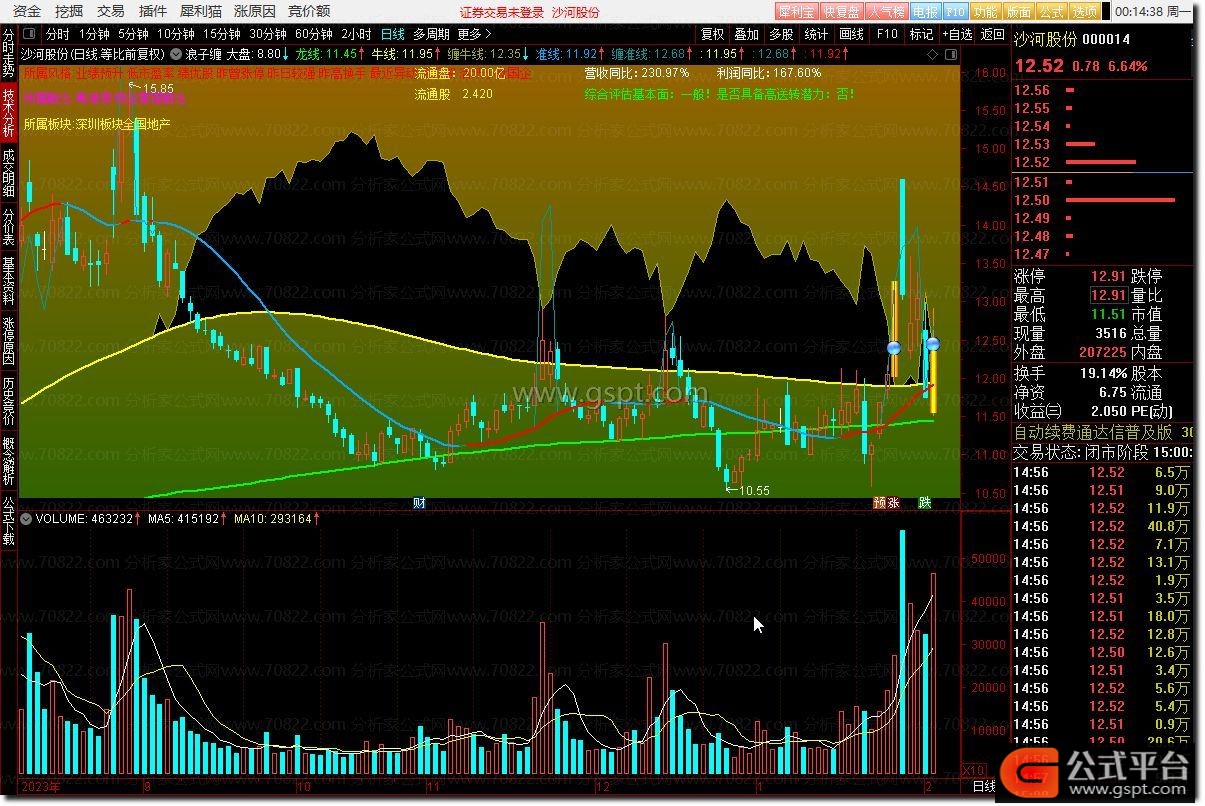
Task: Switch to 2小时 period
Action: (356, 34)
